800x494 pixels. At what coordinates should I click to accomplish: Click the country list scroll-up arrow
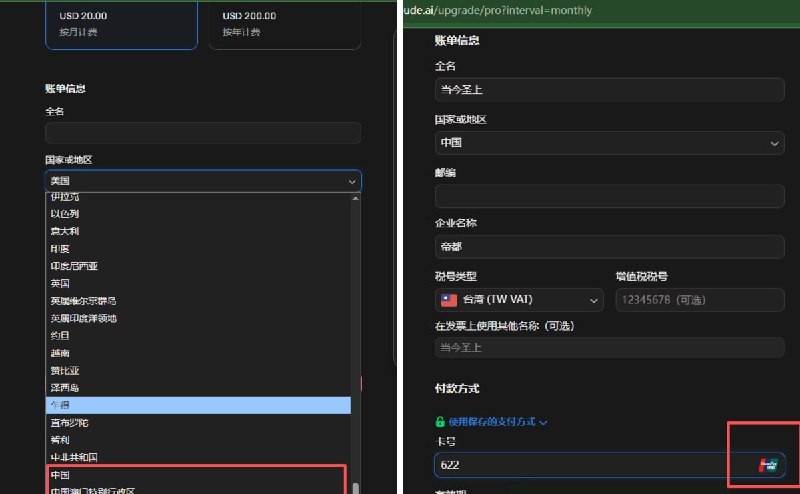[356, 198]
